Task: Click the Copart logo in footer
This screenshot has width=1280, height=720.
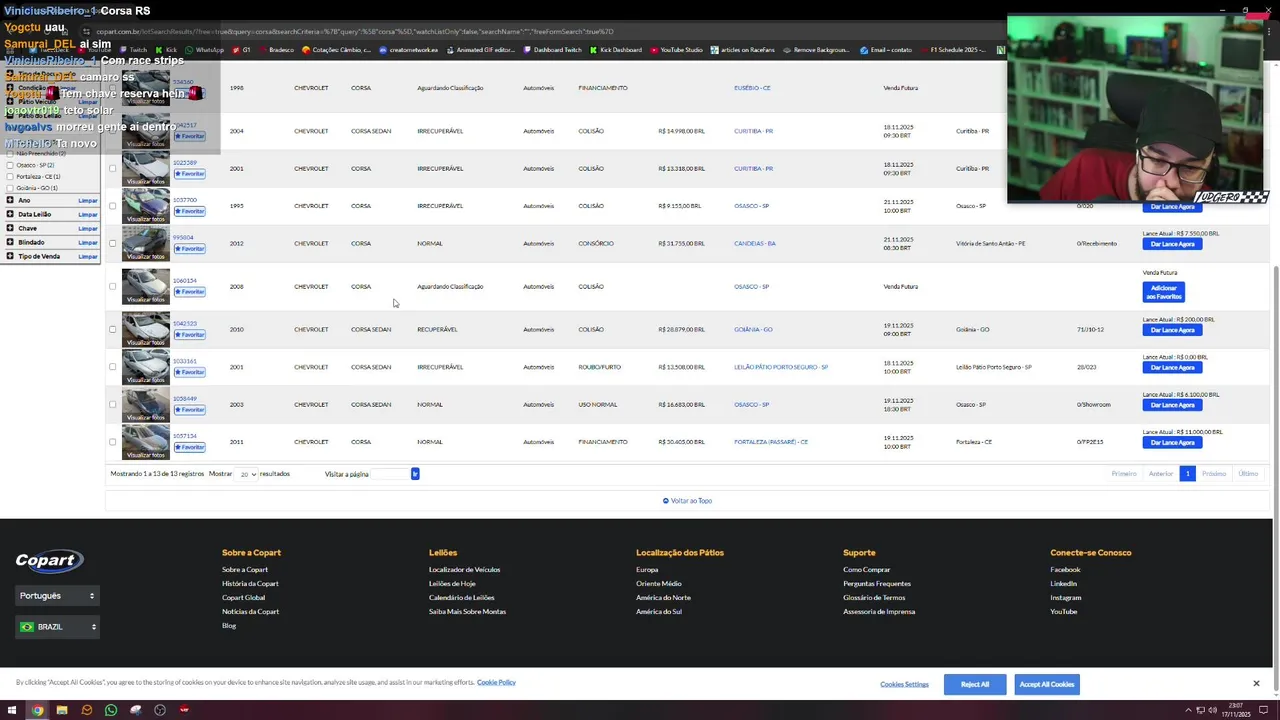Action: tap(49, 561)
